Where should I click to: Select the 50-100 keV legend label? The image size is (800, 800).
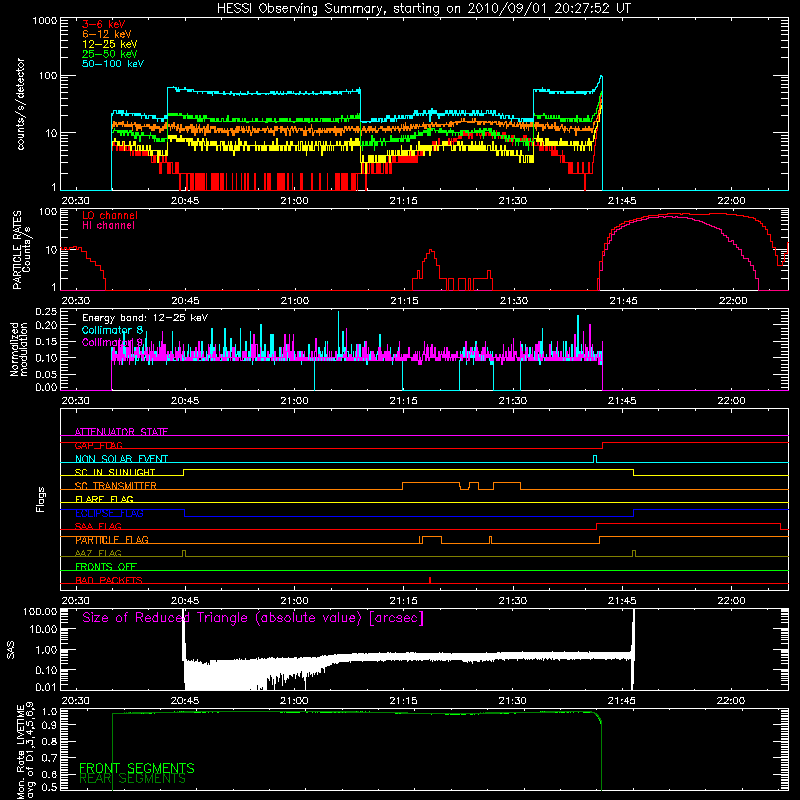[x=113, y=64]
